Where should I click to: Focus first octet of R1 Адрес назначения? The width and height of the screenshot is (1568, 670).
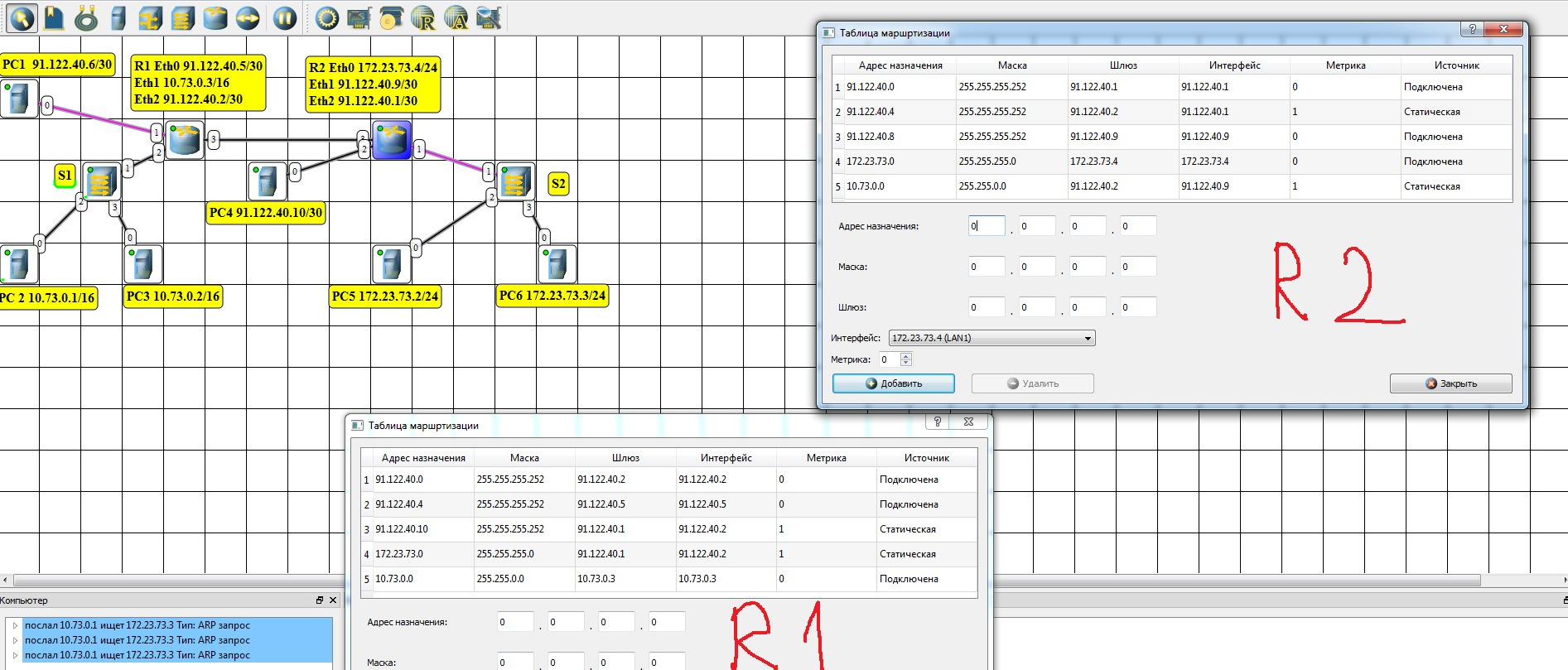pyautogui.click(x=515, y=622)
